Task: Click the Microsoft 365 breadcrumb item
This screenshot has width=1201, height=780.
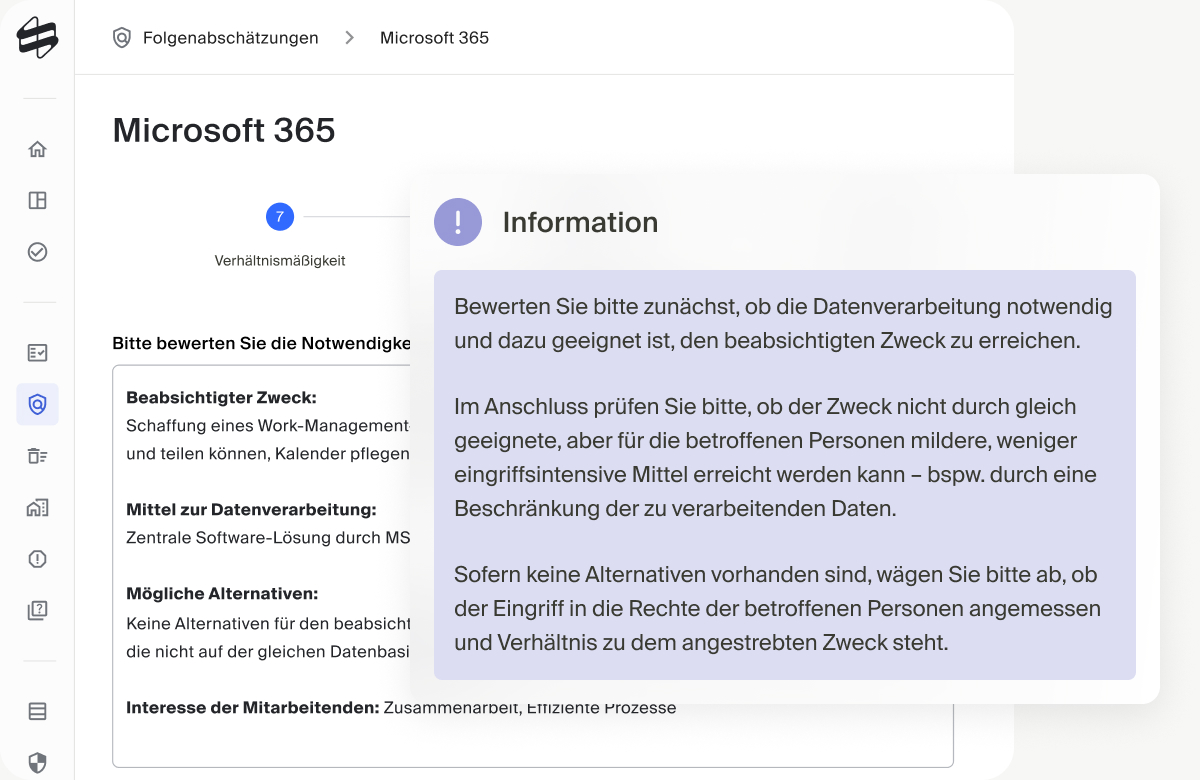Action: [x=434, y=38]
